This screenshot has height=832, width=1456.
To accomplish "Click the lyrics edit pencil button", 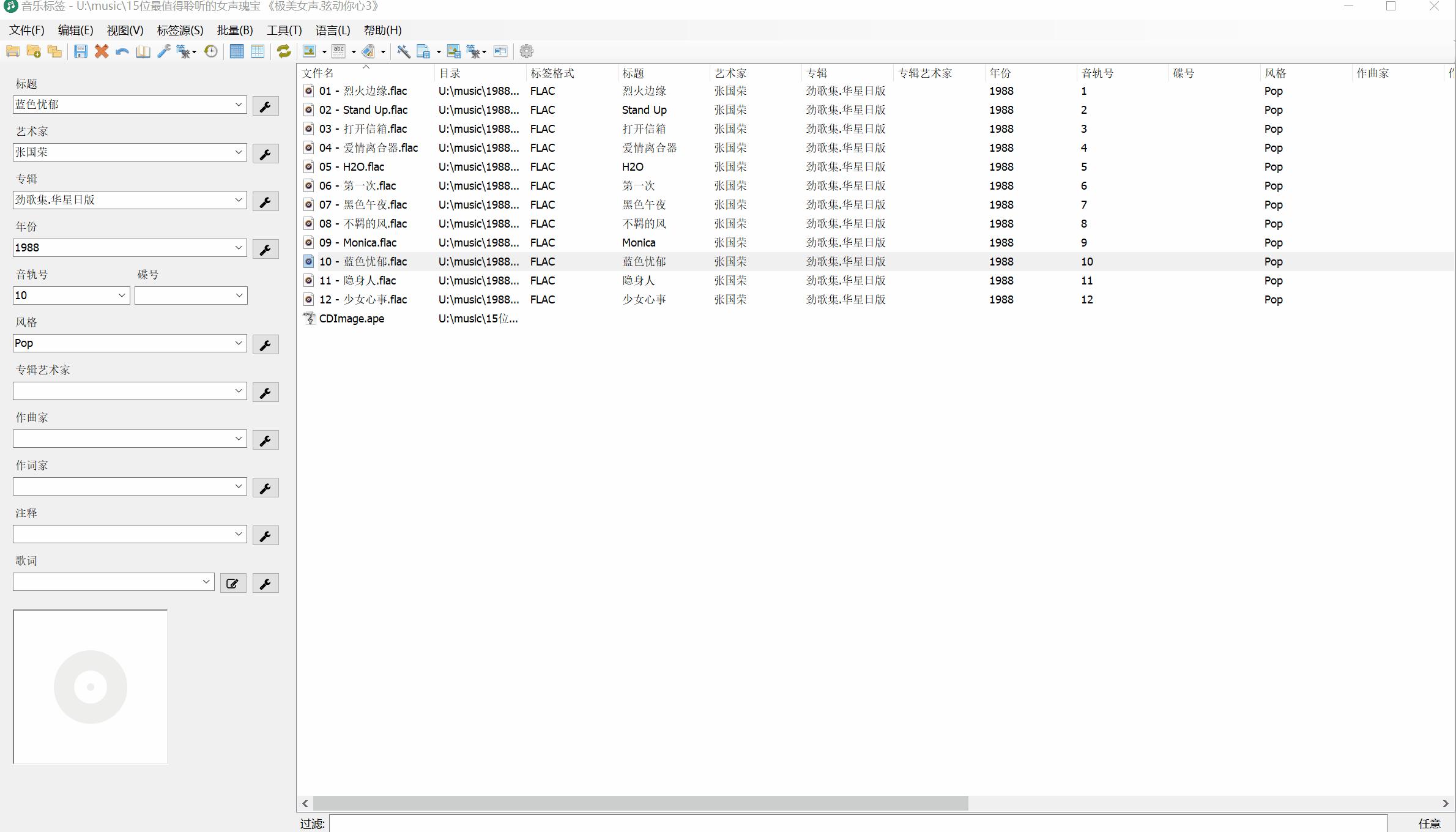I will [x=232, y=584].
